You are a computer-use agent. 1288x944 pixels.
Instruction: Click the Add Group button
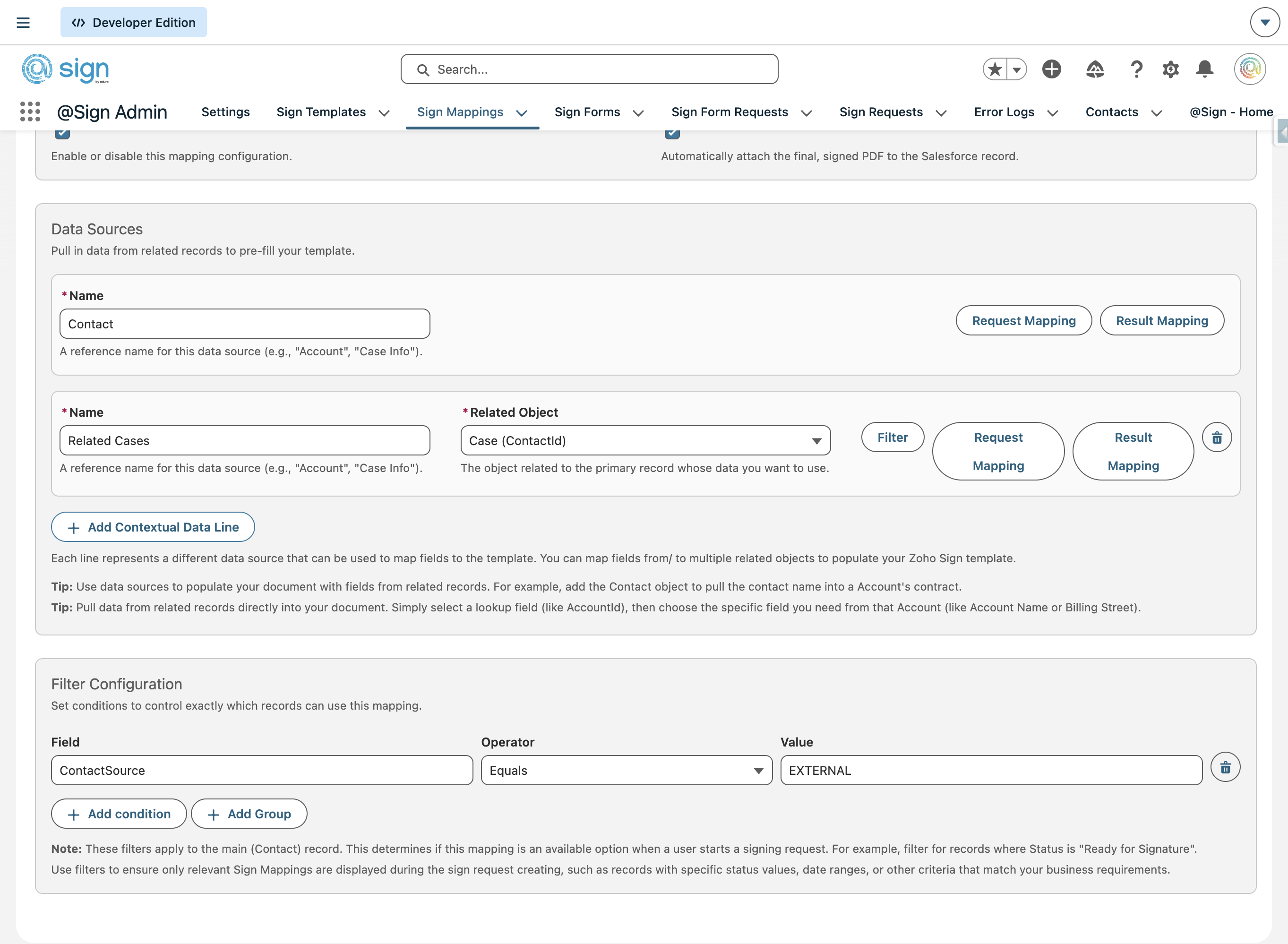point(249,814)
